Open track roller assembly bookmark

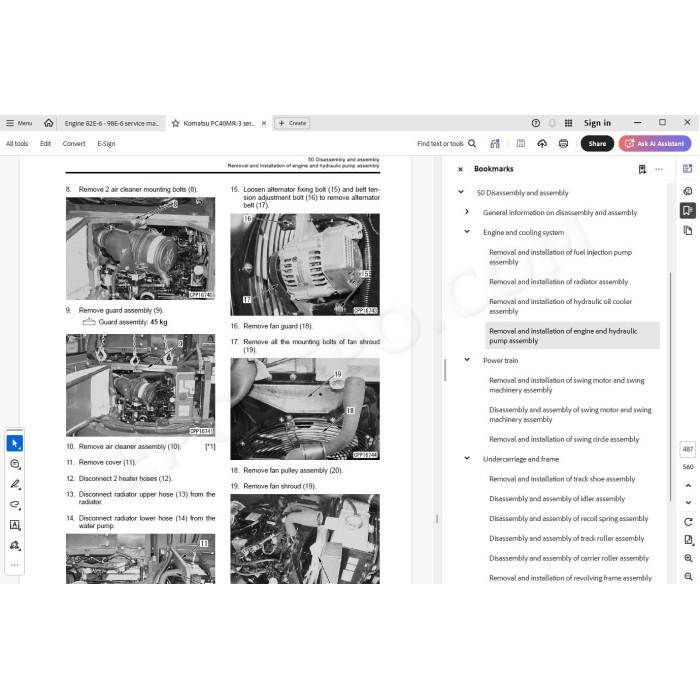tap(567, 538)
